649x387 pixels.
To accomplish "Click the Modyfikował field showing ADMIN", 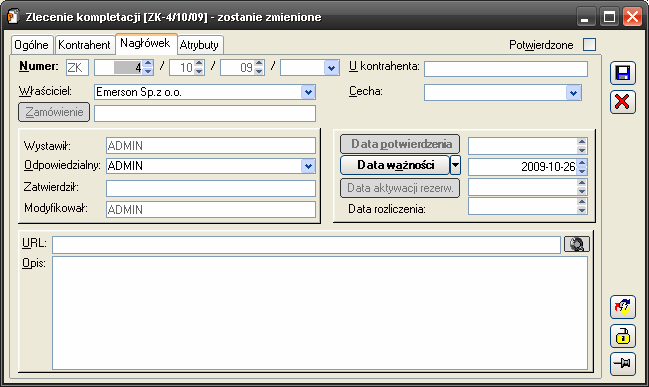I will [x=211, y=209].
